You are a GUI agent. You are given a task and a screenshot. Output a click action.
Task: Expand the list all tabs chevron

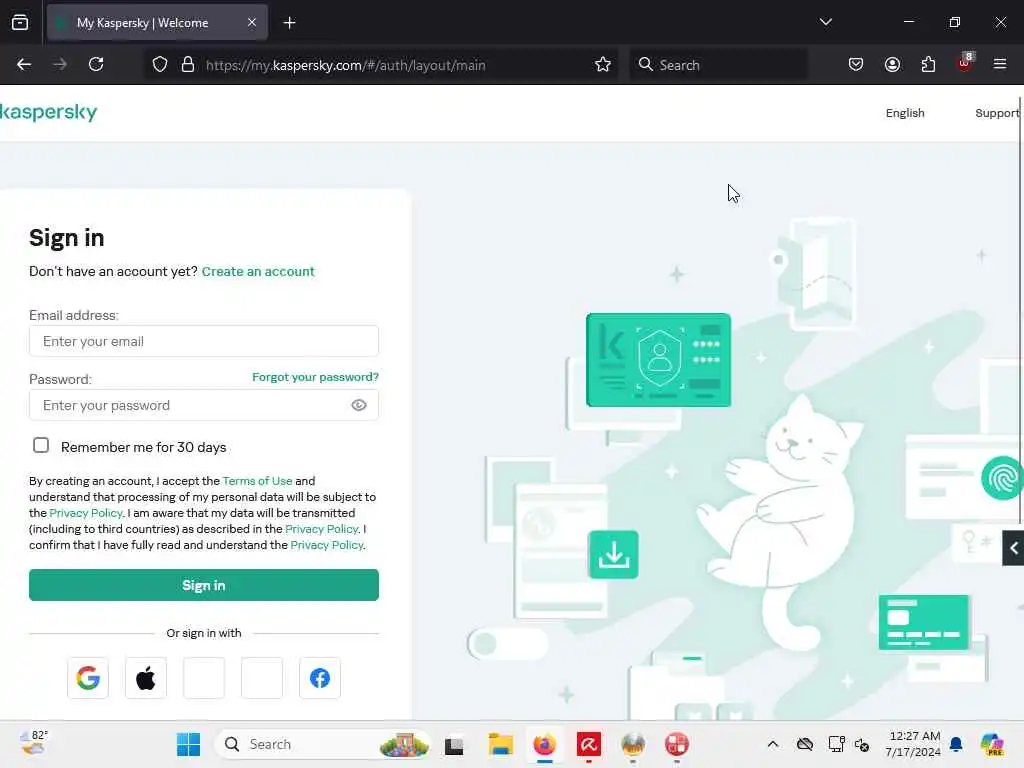(825, 22)
